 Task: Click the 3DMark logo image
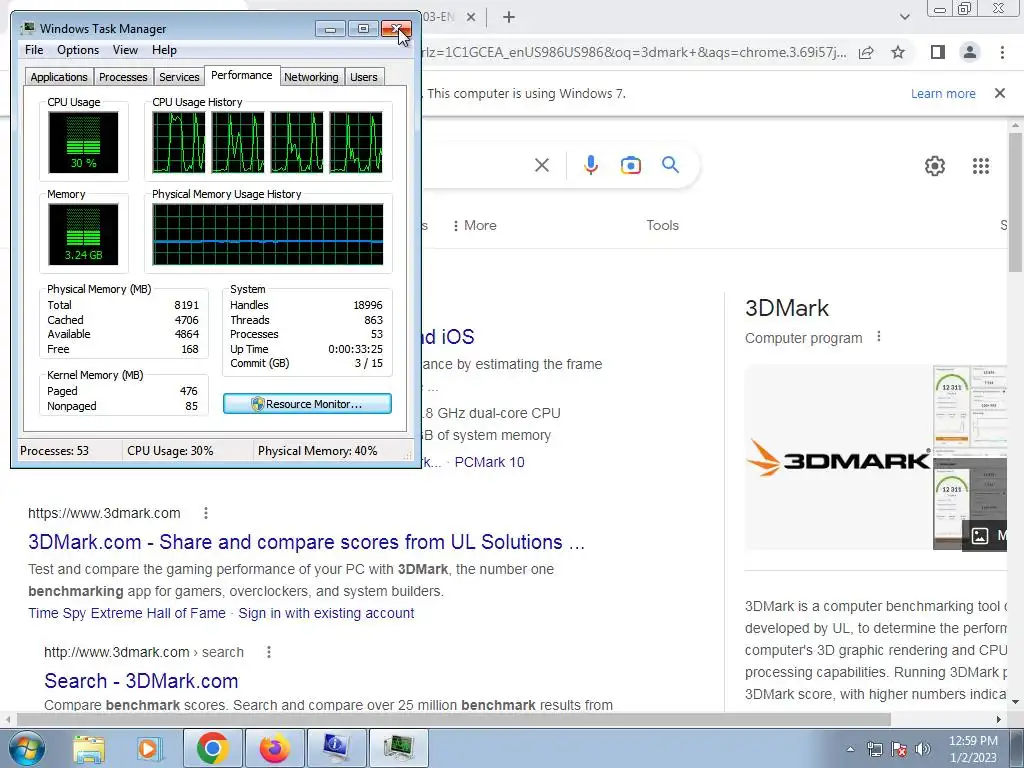coord(839,458)
